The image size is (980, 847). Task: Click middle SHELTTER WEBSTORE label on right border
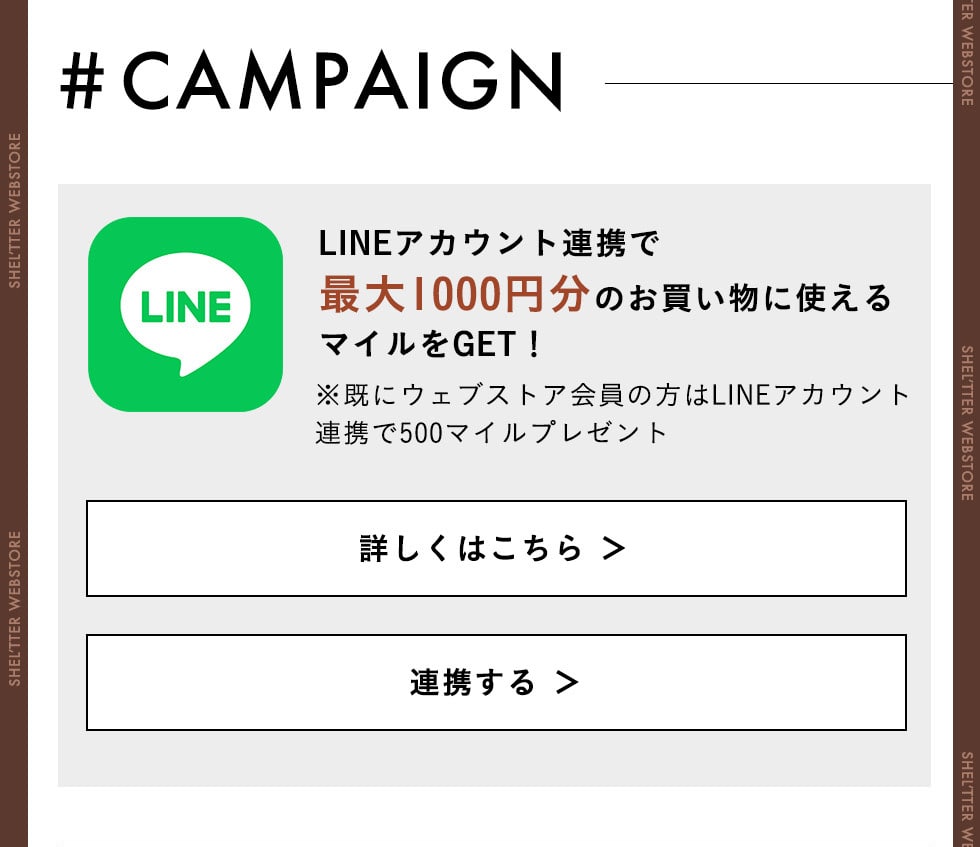967,423
